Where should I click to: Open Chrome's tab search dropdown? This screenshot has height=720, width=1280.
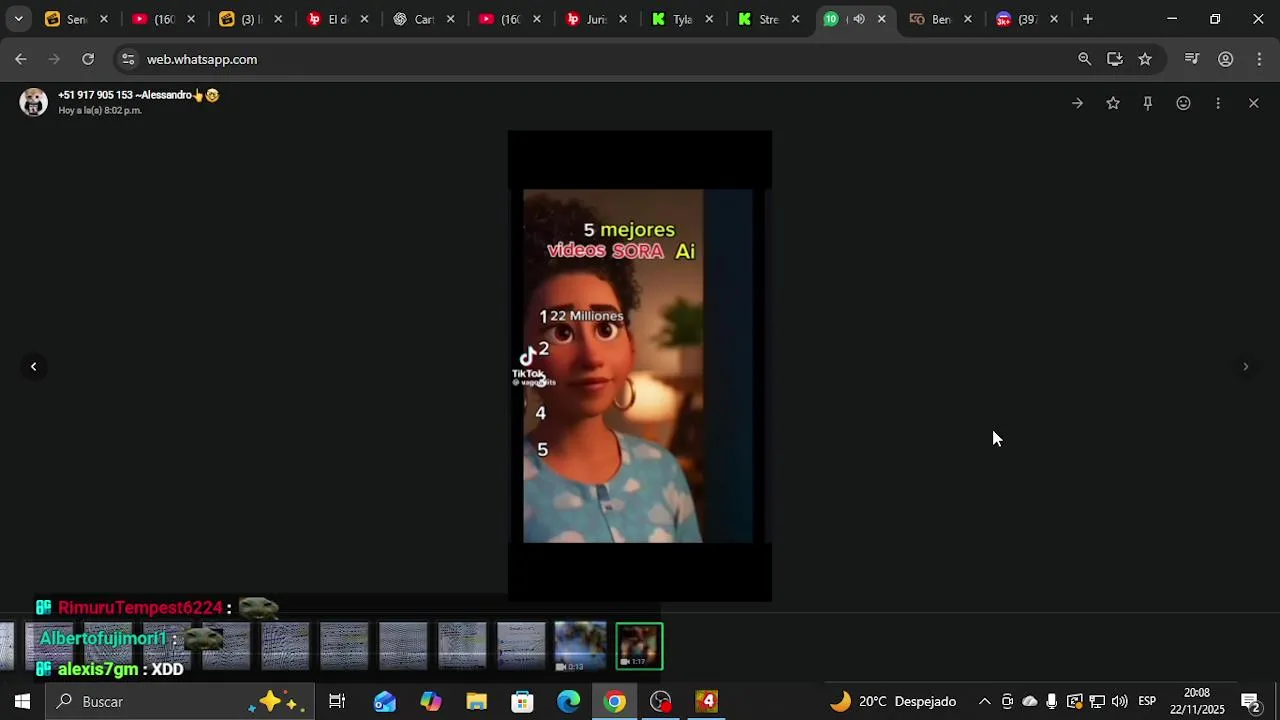pos(18,19)
